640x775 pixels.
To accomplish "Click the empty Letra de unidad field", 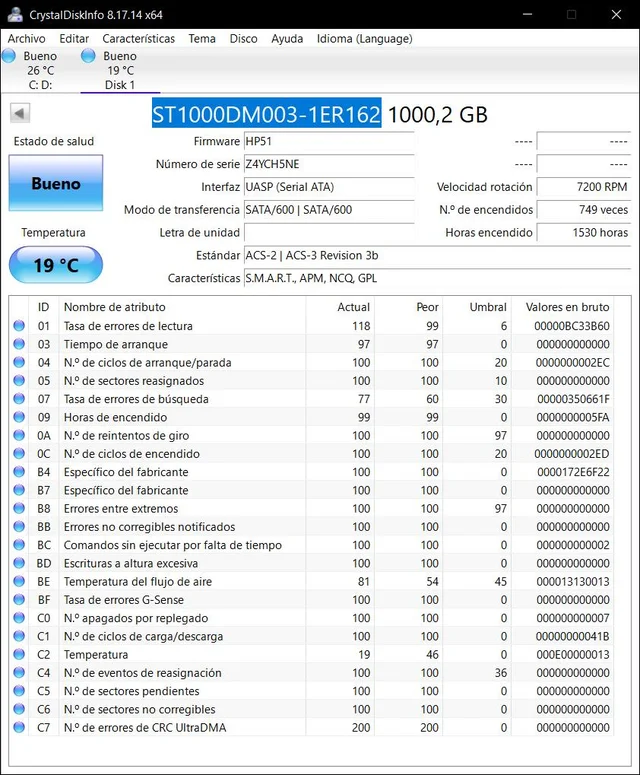I will pos(329,232).
